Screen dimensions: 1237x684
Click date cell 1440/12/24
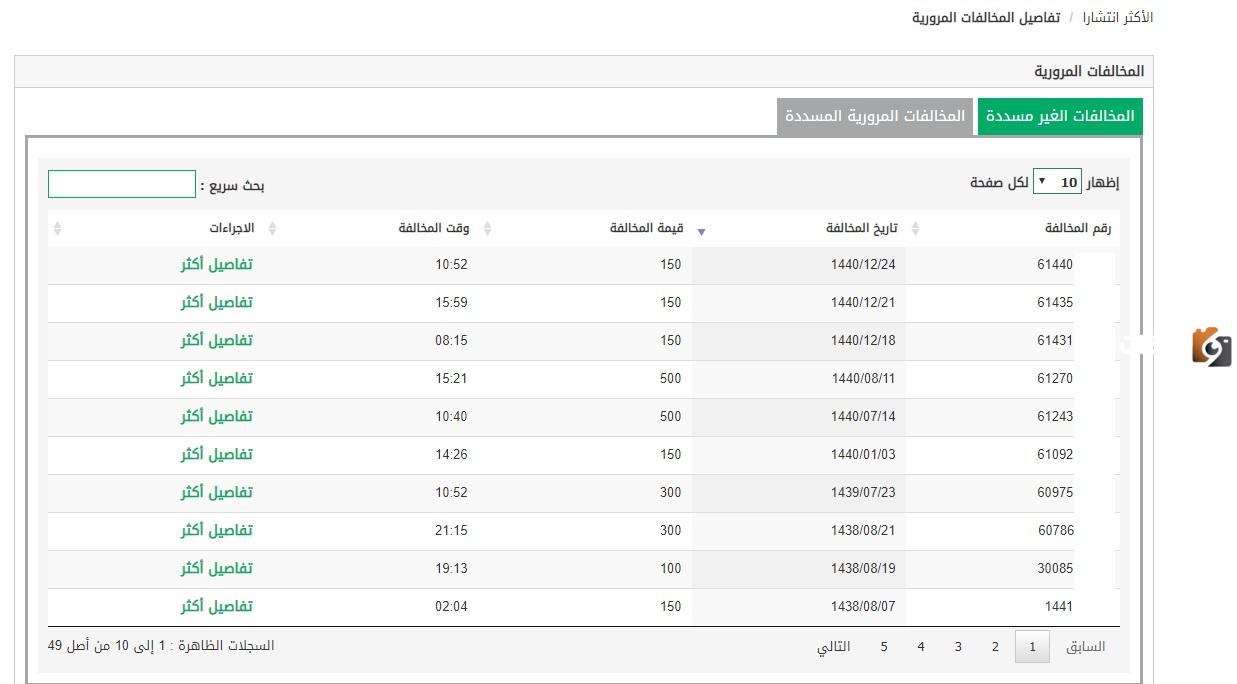tap(863, 265)
